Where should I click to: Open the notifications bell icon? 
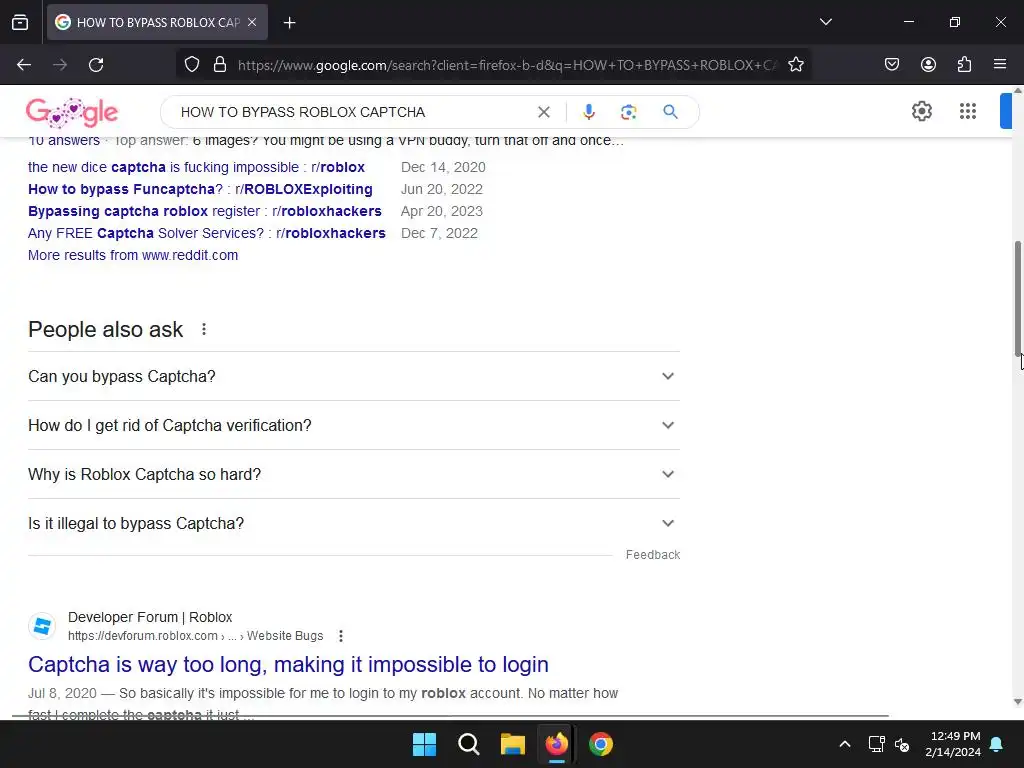coord(997,744)
